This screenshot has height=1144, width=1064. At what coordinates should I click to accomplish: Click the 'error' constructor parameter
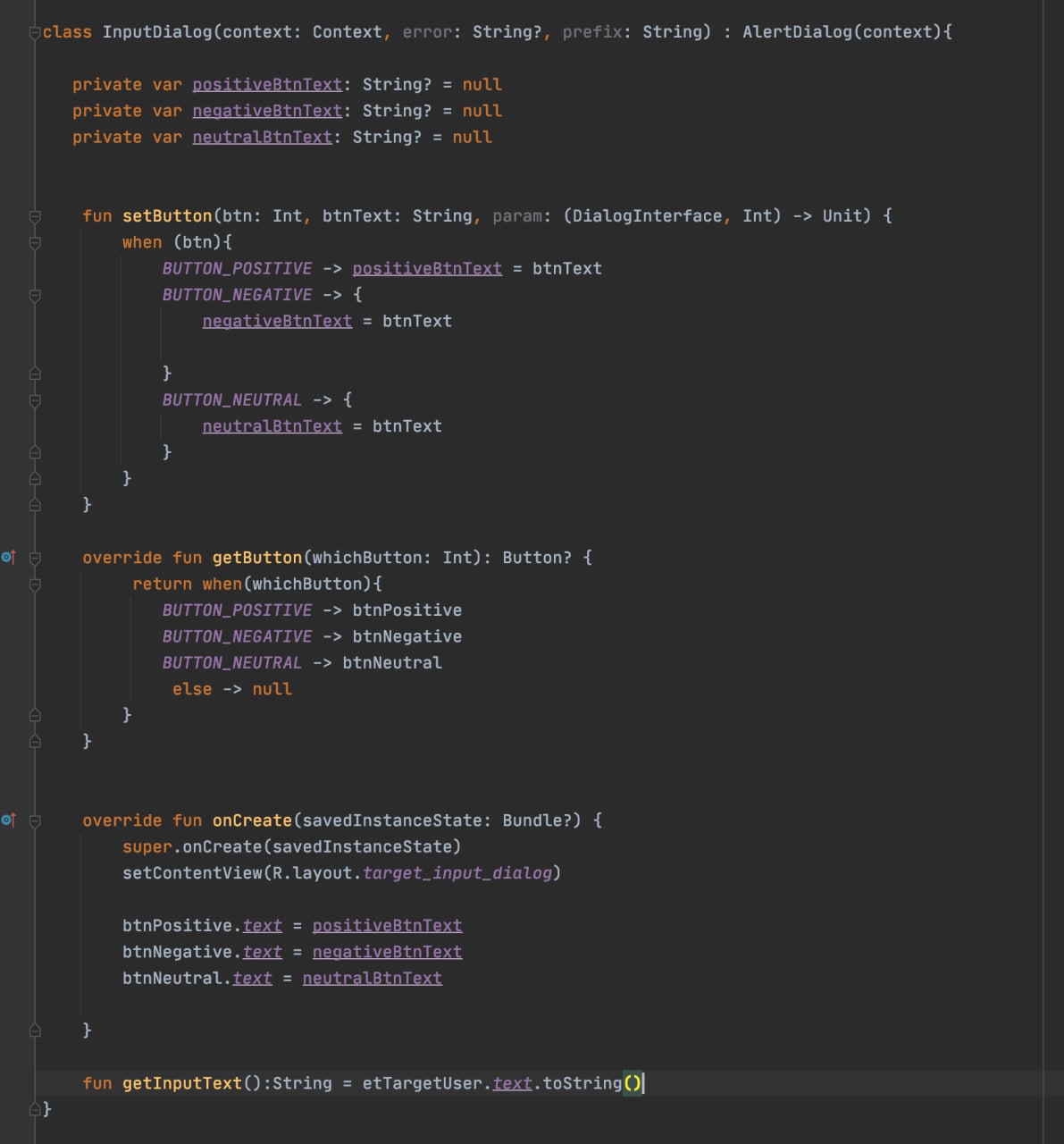(x=427, y=32)
